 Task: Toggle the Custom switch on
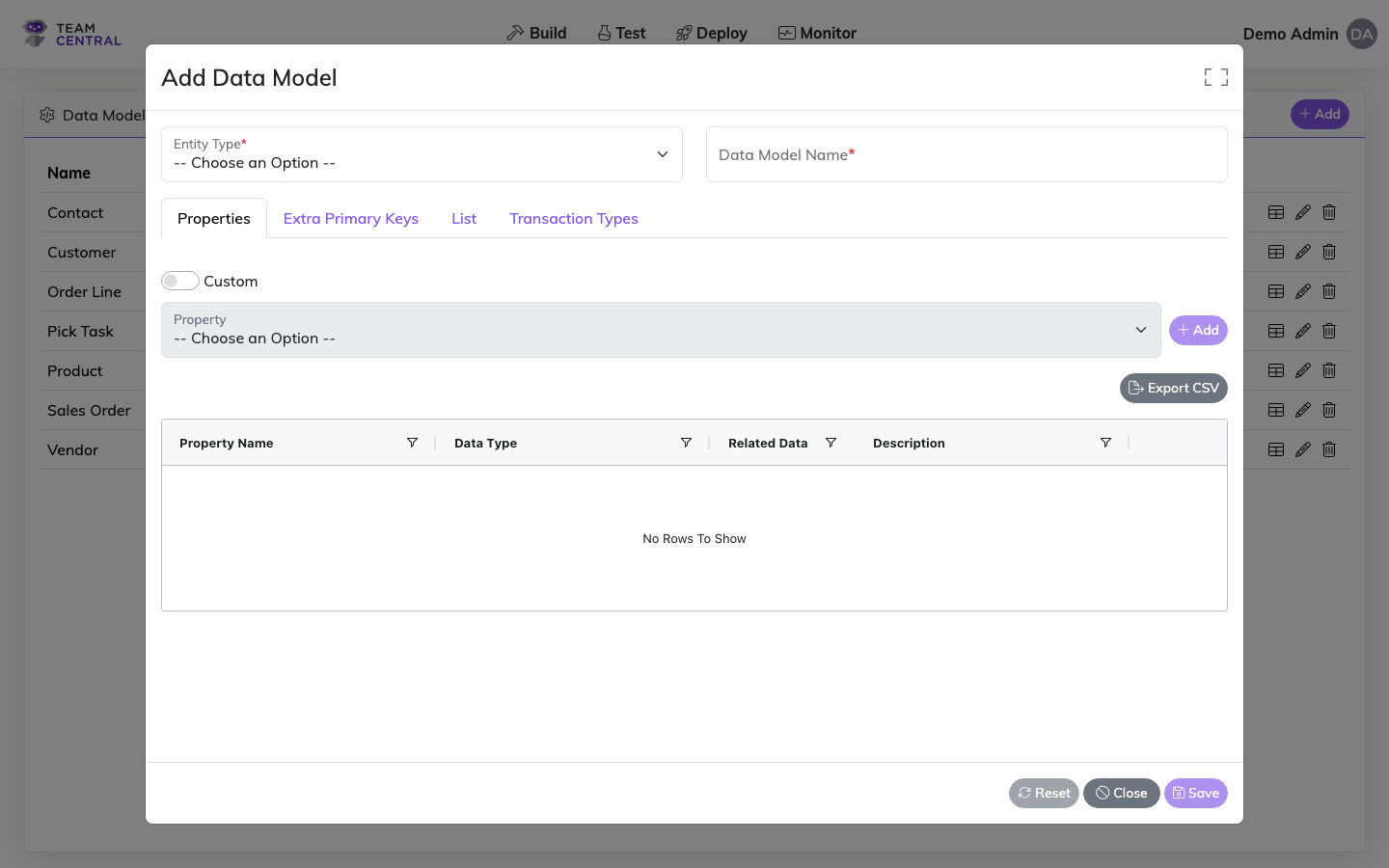click(180, 281)
